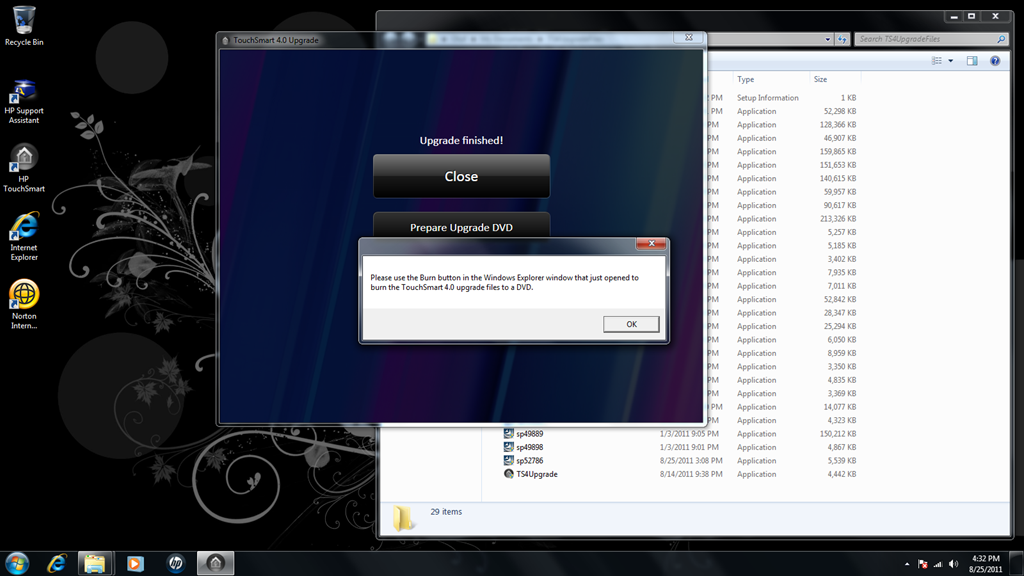The width and height of the screenshot is (1024, 576).
Task: Close the TouchSmart 4.0 Upgrade window
Action: (688, 38)
